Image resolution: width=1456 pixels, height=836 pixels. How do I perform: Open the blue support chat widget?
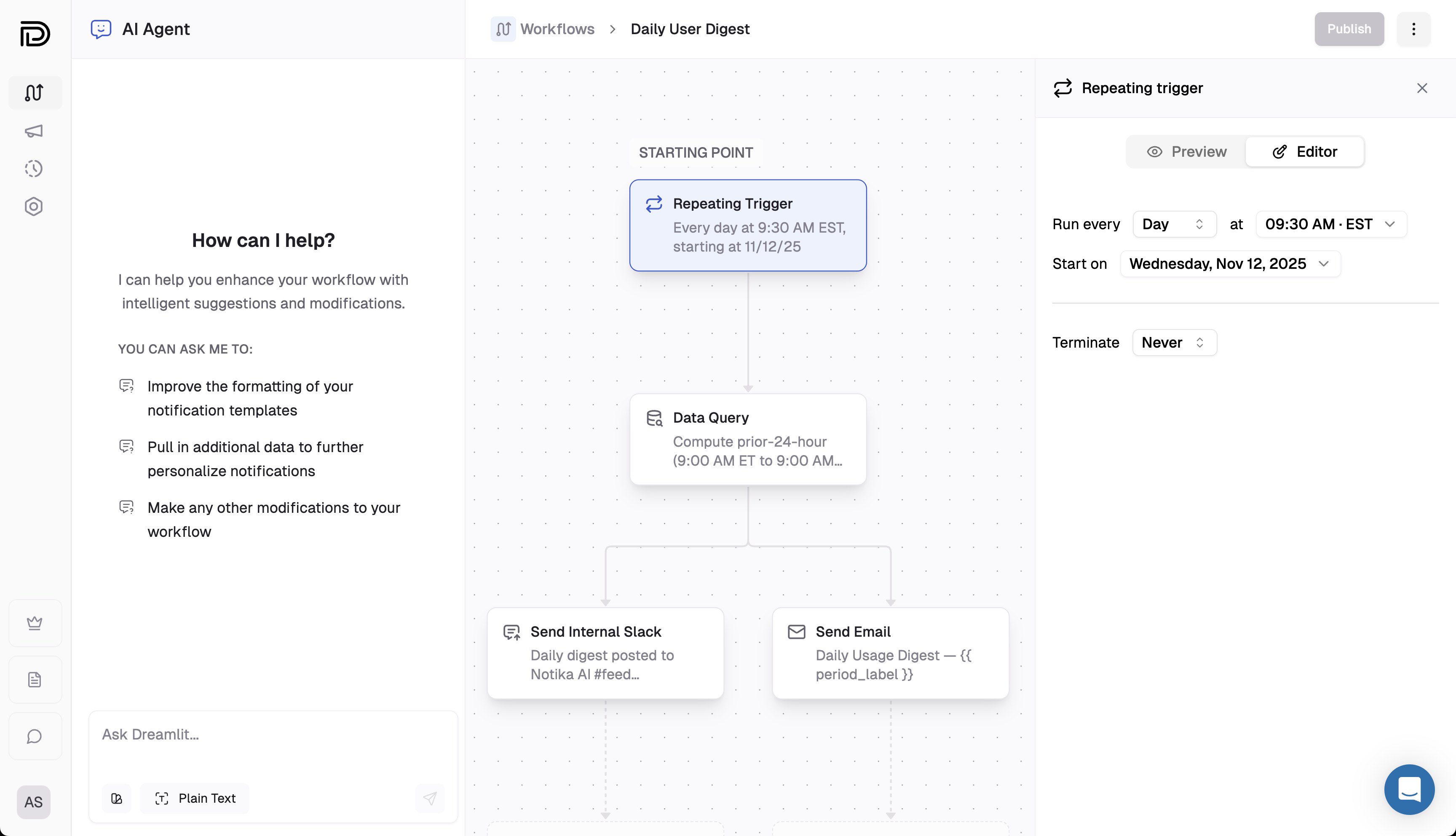[1409, 789]
